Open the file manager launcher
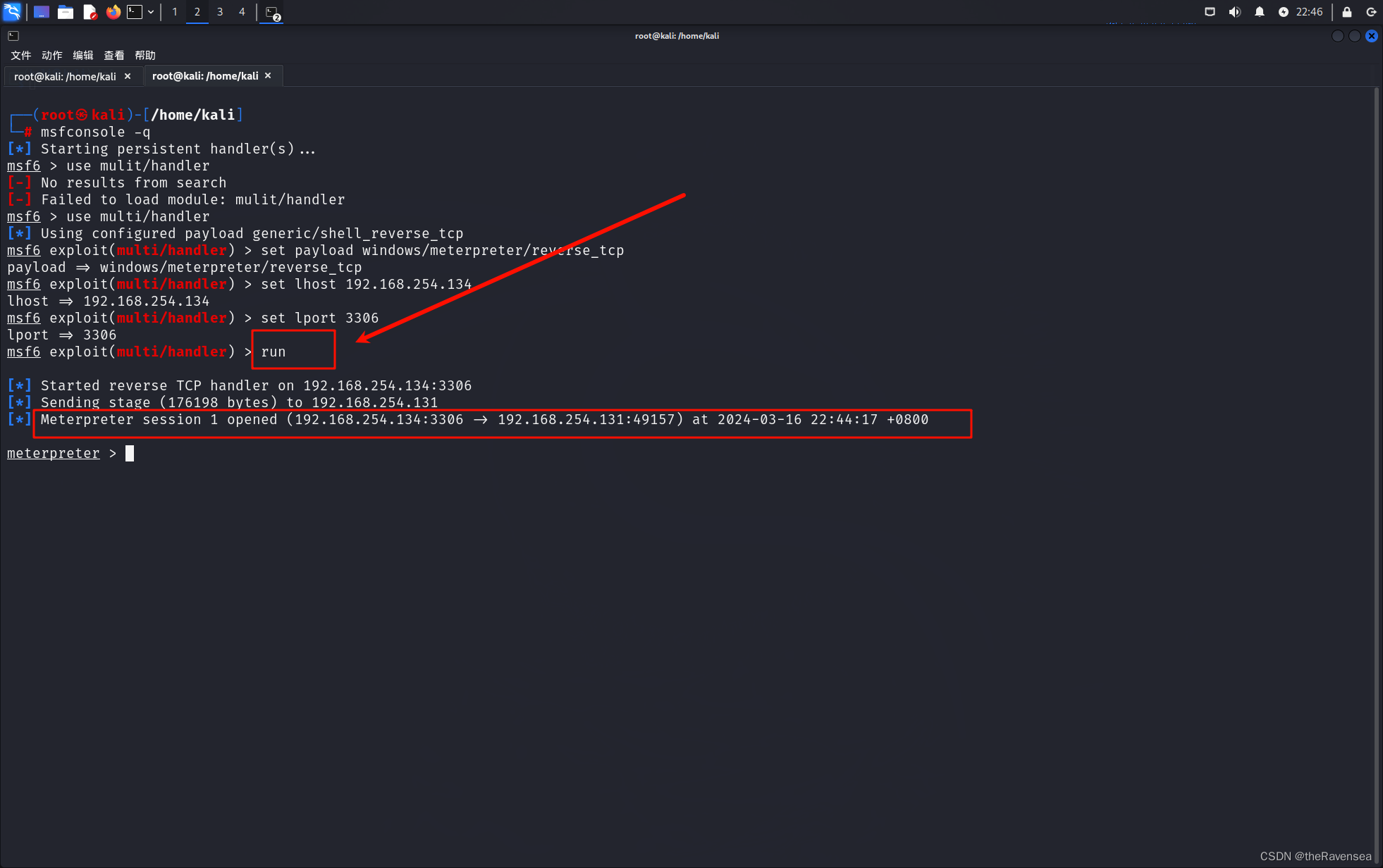The height and width of the screenshot is (868, 1383). pyautogui.click(x=66, y=12)
